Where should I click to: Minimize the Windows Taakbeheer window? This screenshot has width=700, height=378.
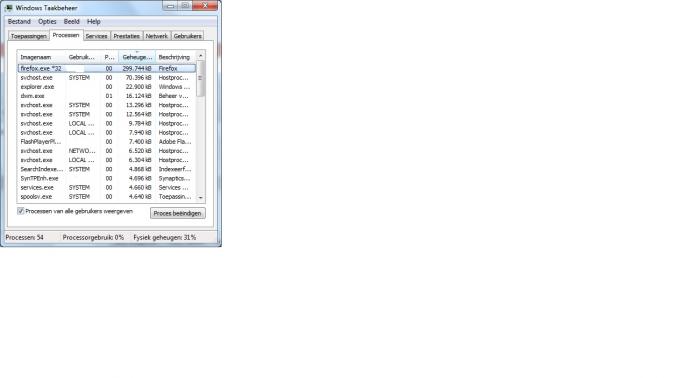click(170, 6)
